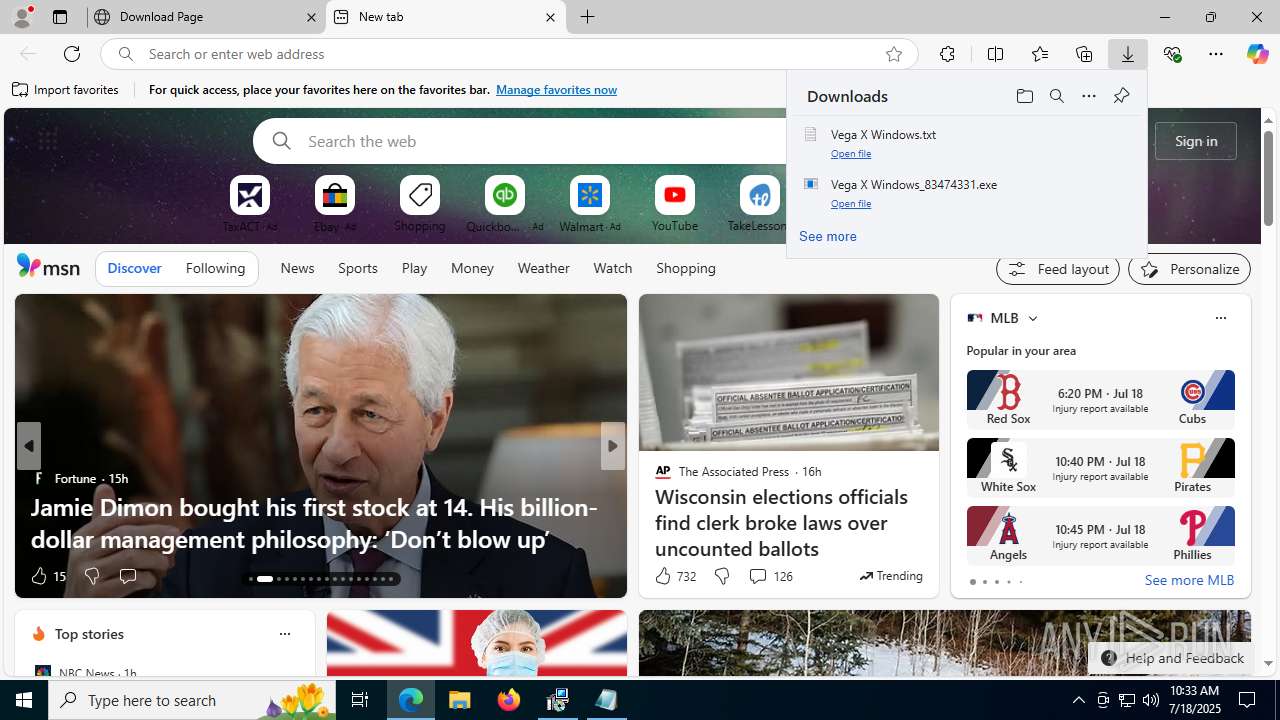The height and width of the screenshot is (720, 1280).
Task: Select the Following feed tab
Action: click(x=215, y=268)
